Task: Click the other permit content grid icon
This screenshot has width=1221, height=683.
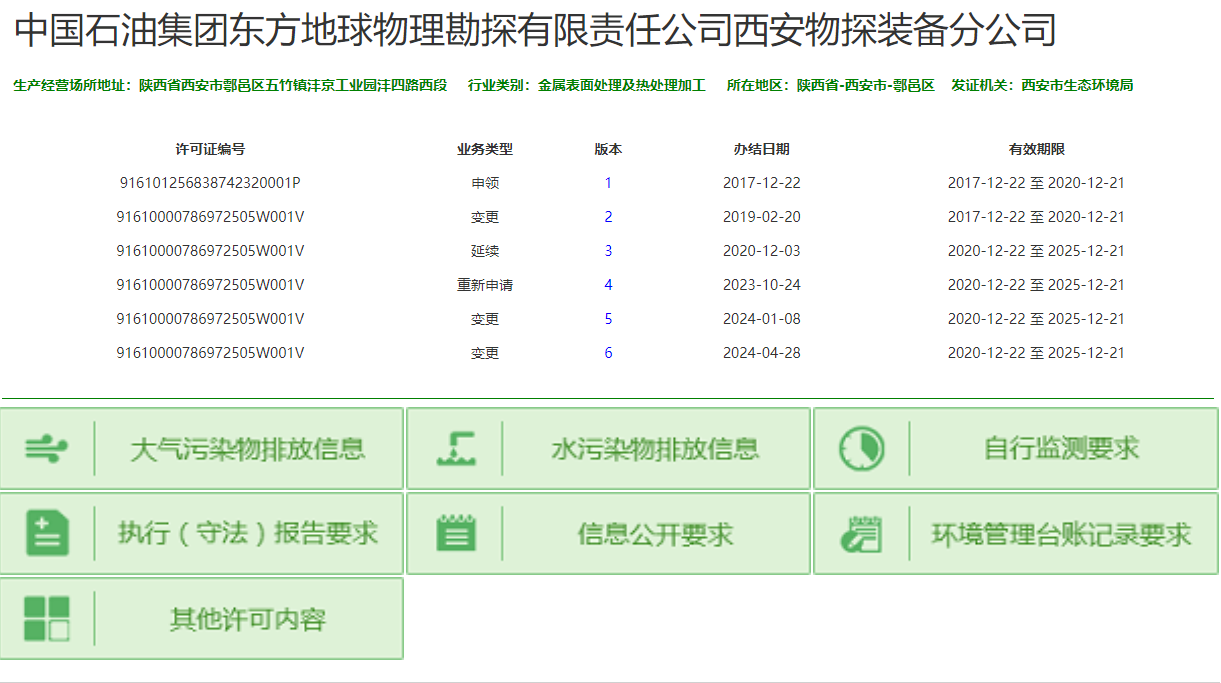Action: (47, 619)
